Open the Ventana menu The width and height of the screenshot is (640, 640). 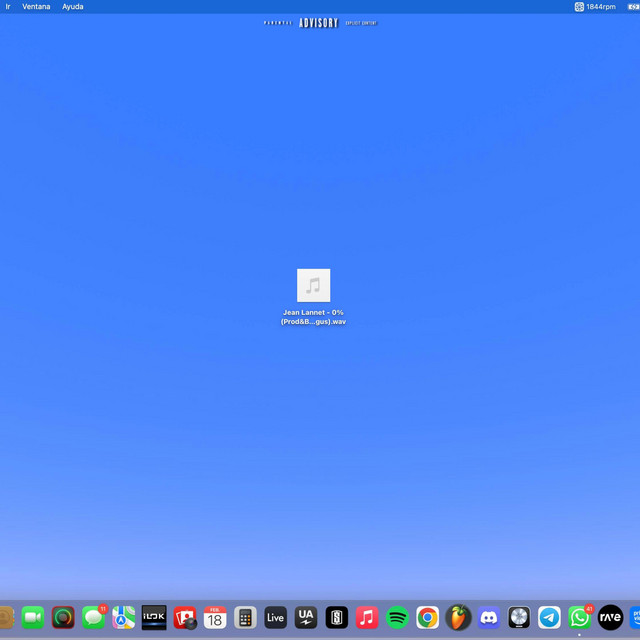point(36,6)
